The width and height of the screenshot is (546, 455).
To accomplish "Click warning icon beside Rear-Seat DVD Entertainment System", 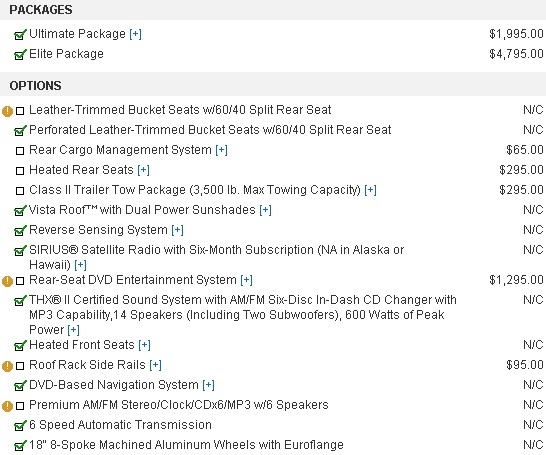I will (7, 281).
